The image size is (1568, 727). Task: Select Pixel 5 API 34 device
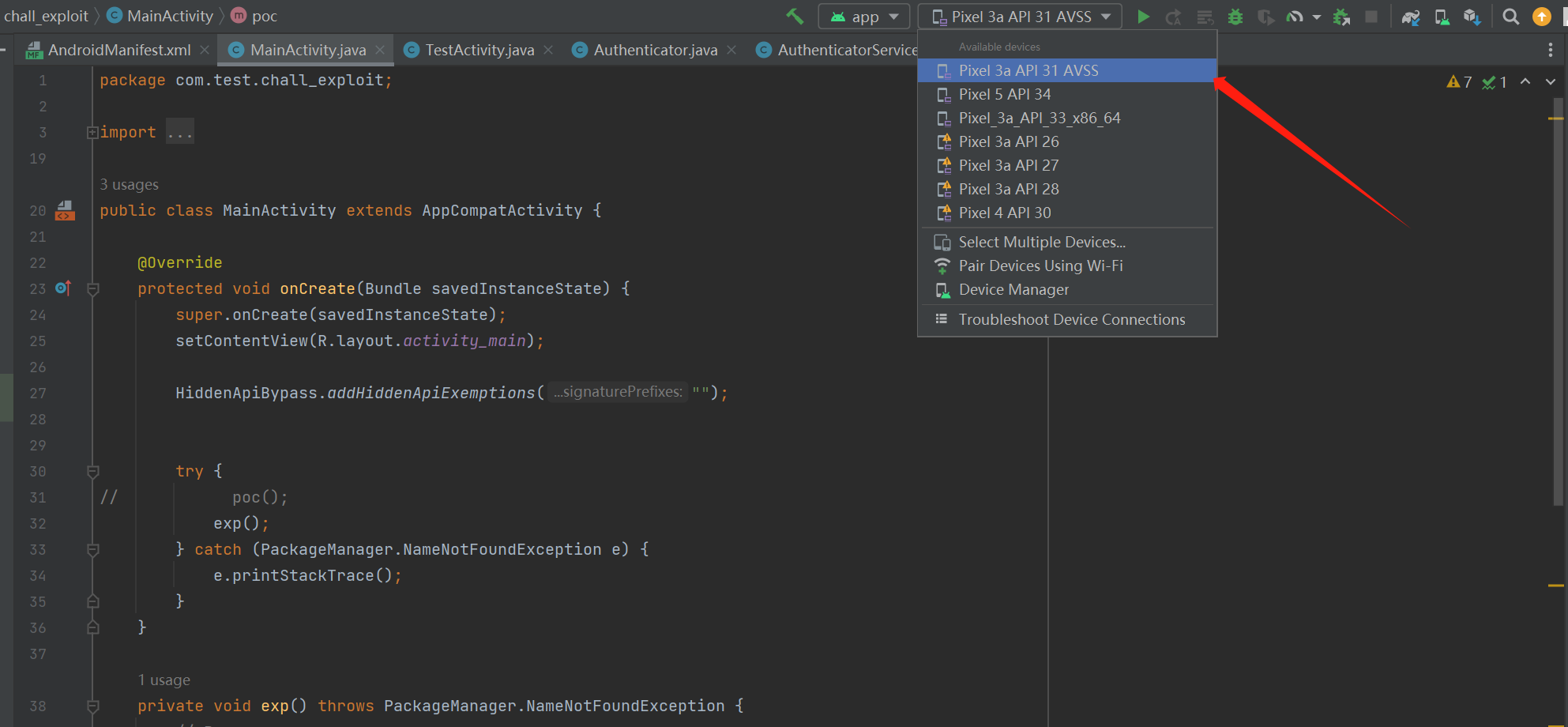coord(1066,94)
